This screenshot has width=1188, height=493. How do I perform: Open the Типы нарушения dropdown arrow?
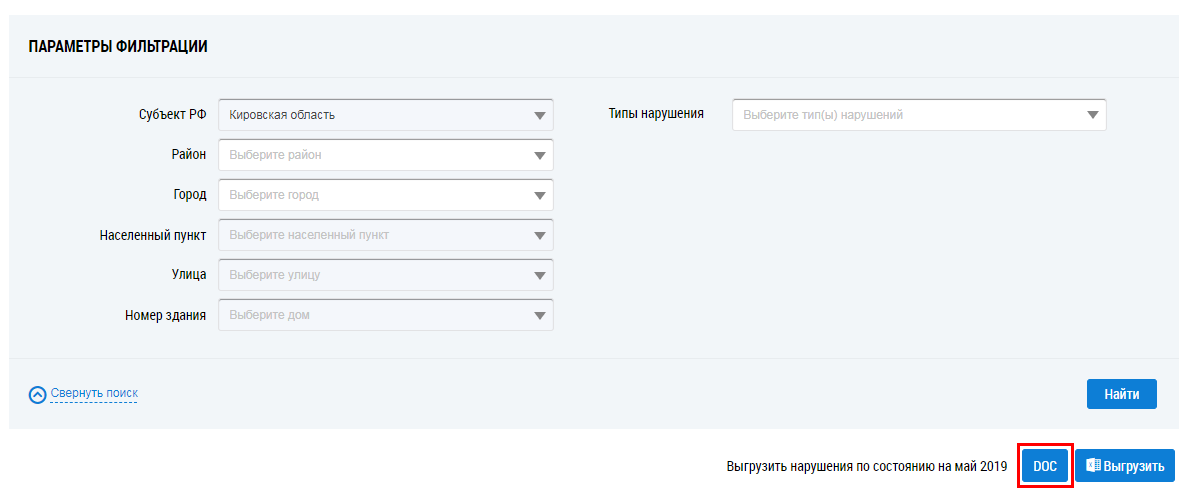click(x=1093, y=115)
